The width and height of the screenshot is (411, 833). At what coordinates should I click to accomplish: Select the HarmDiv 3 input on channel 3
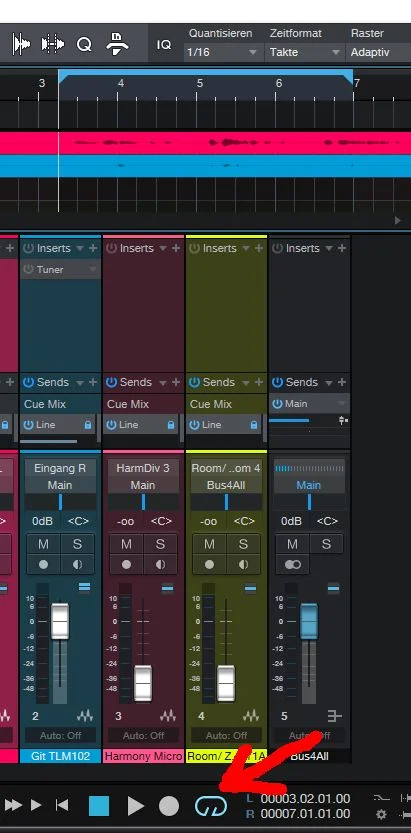[143, 468]
